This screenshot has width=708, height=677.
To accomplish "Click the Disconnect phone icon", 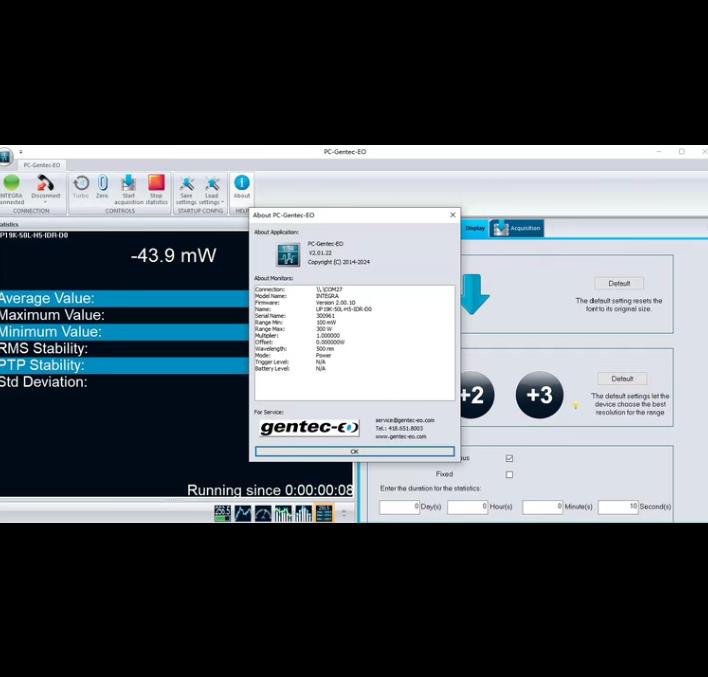I will tap(45, 183).
